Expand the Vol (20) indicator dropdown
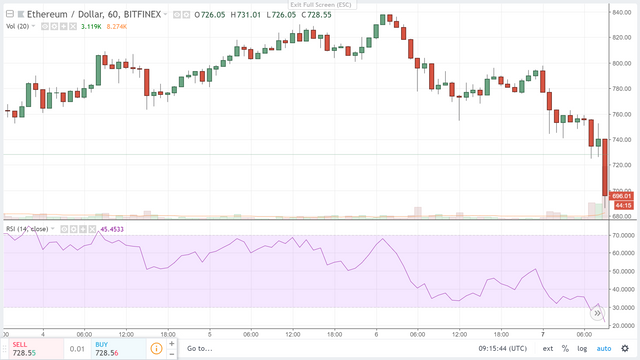Screen dimensions: 640x360 (x=33, y=26)
